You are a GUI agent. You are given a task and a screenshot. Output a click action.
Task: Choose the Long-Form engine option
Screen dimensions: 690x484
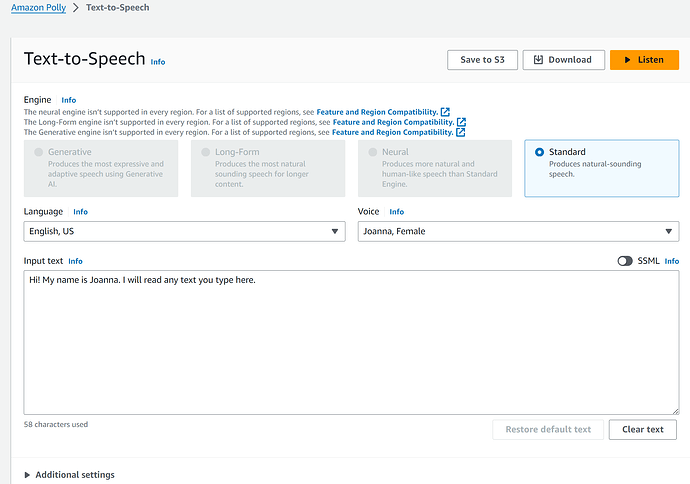[206, 153]
